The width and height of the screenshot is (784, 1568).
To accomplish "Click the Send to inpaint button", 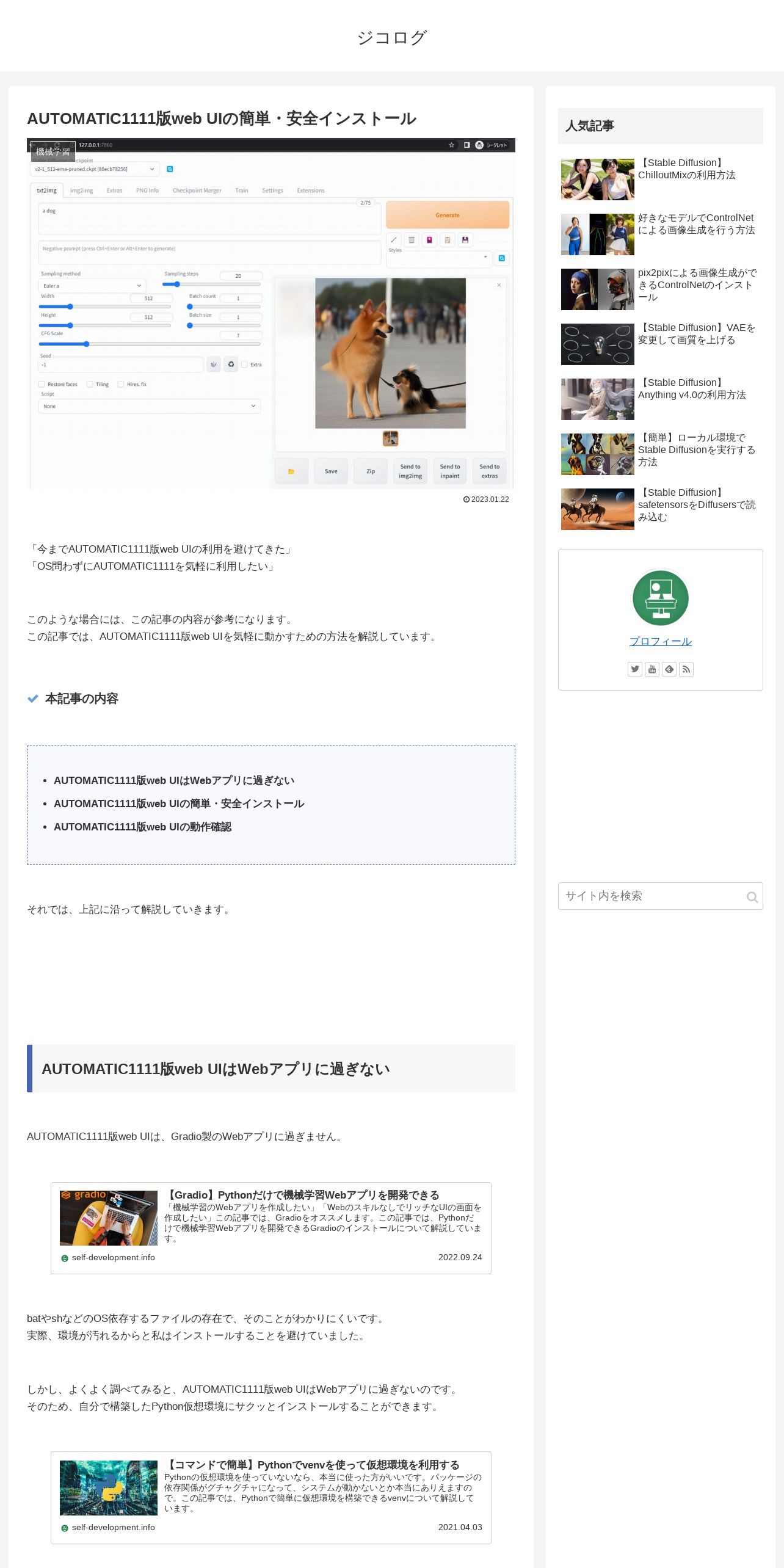I will [450, 471].
